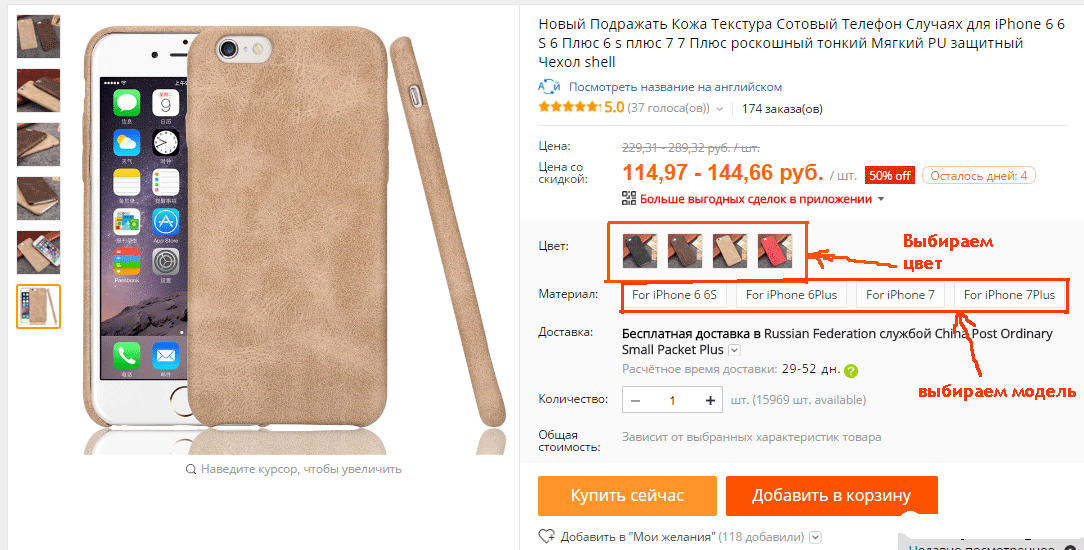Click the Купить сейчас button
This screenshot has width=1084, height=550.
[x=627, y=495]
